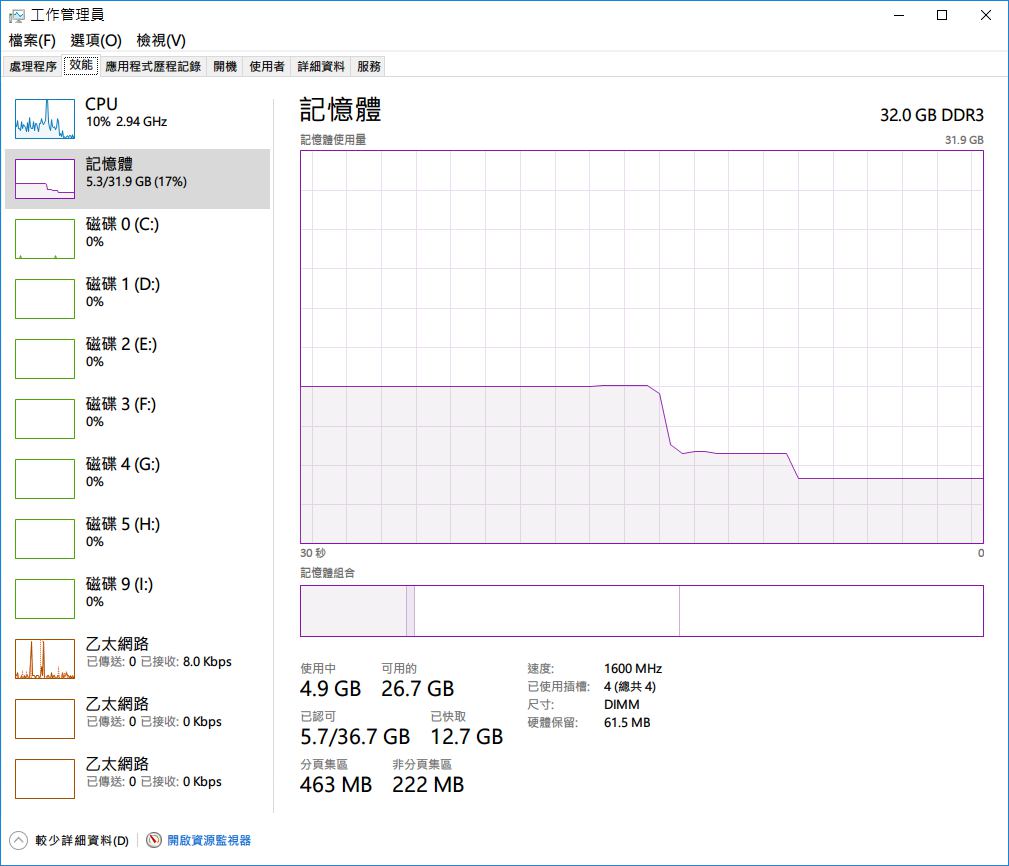Screen dimensions: 1009x866
Task: Go to the 詳細資料 tab
Action: (x=321, y=66)
